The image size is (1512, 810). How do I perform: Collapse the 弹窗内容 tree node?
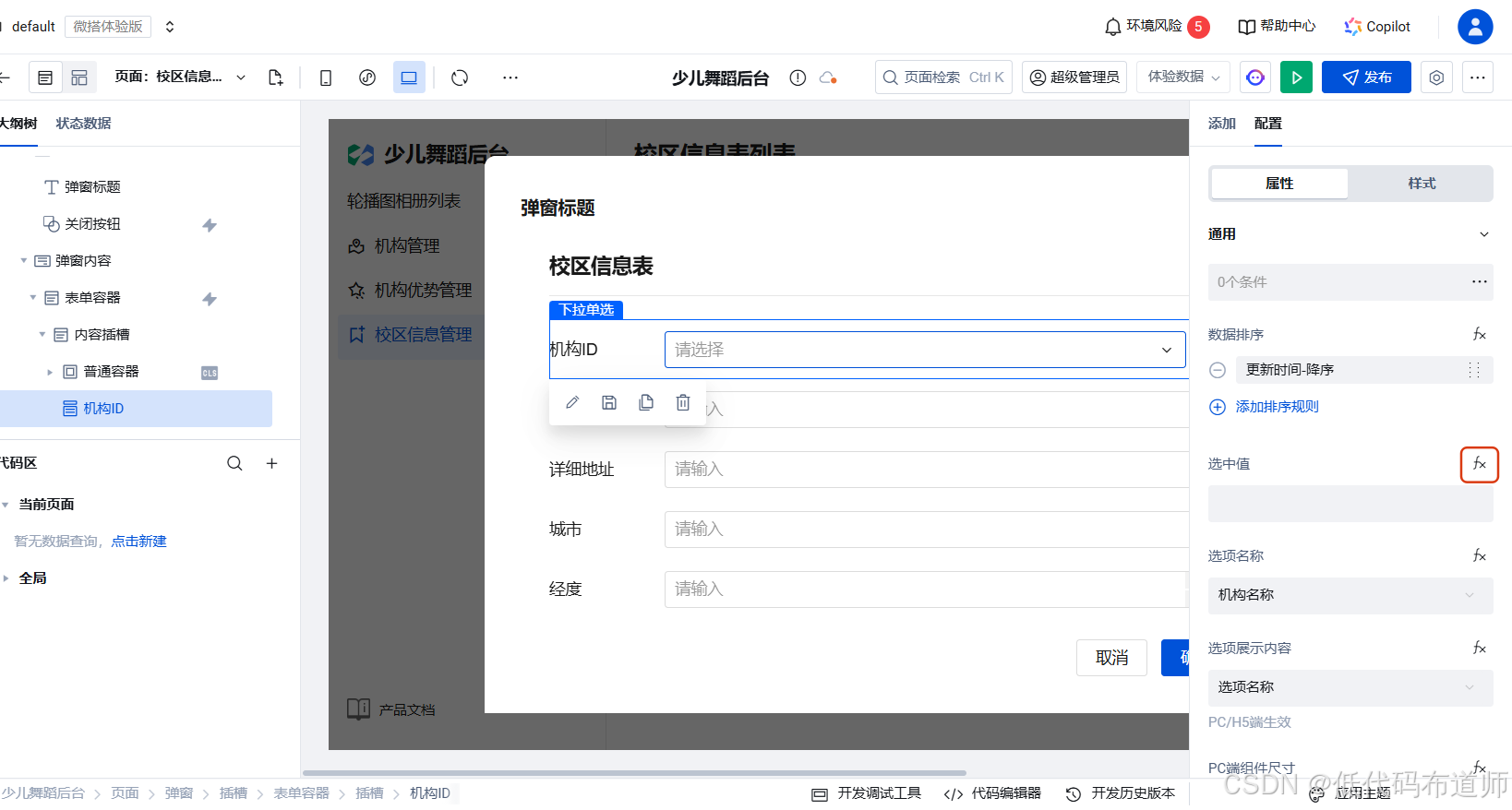24,261
